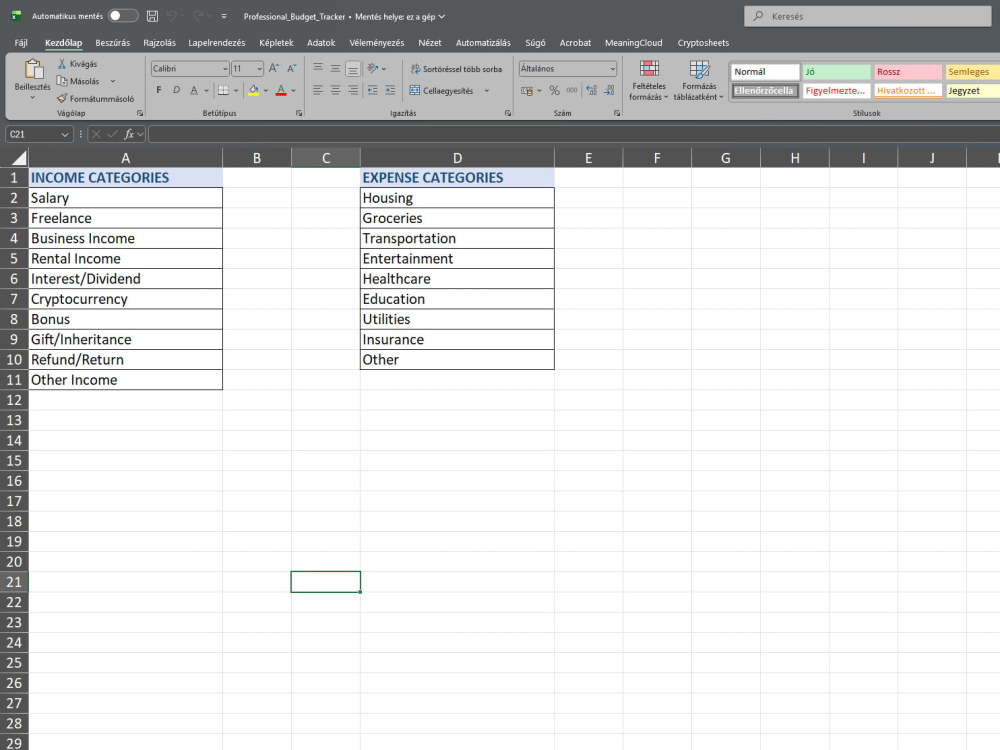1000x750 pixels.
Task: Toggle italic D formatting
Action: [x=176, y=91]
